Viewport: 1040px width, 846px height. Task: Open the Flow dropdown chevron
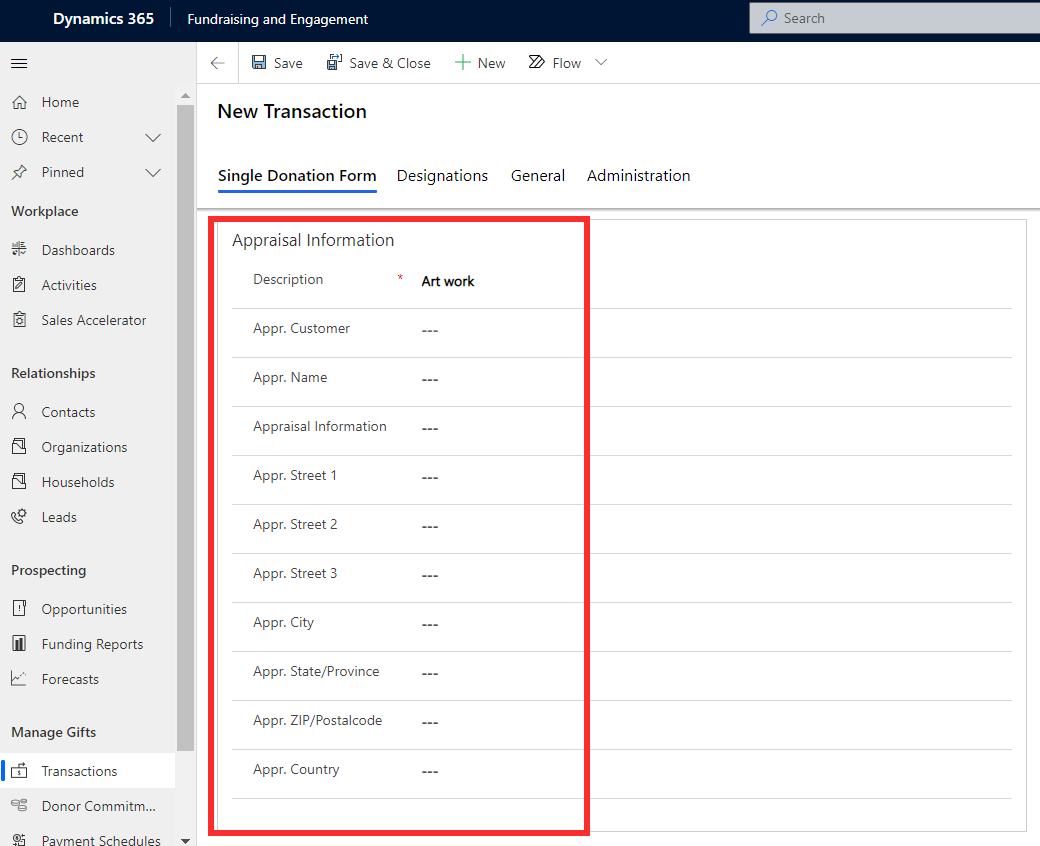click(601, 62)
